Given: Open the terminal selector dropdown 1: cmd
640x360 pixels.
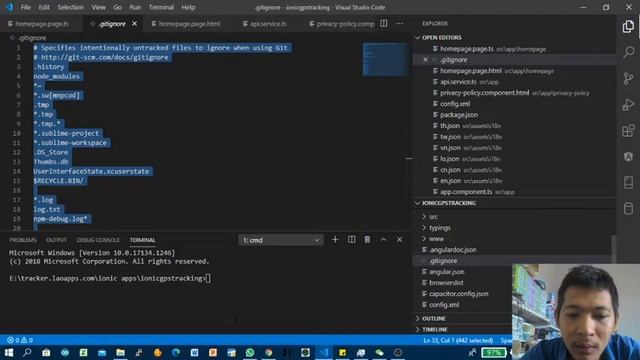Looking at the screenshot, I should pyautogui.click(x=281, y=240).
